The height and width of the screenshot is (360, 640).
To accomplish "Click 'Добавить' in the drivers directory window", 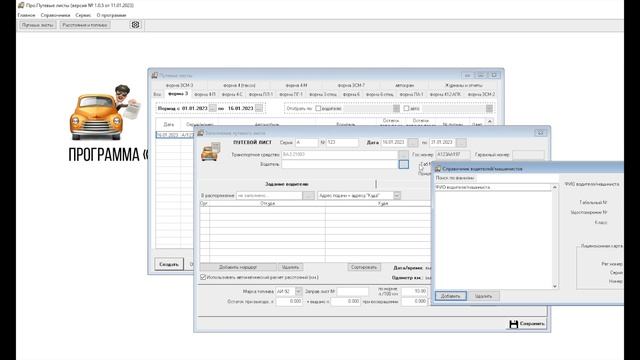I will [x=451, y=296].
